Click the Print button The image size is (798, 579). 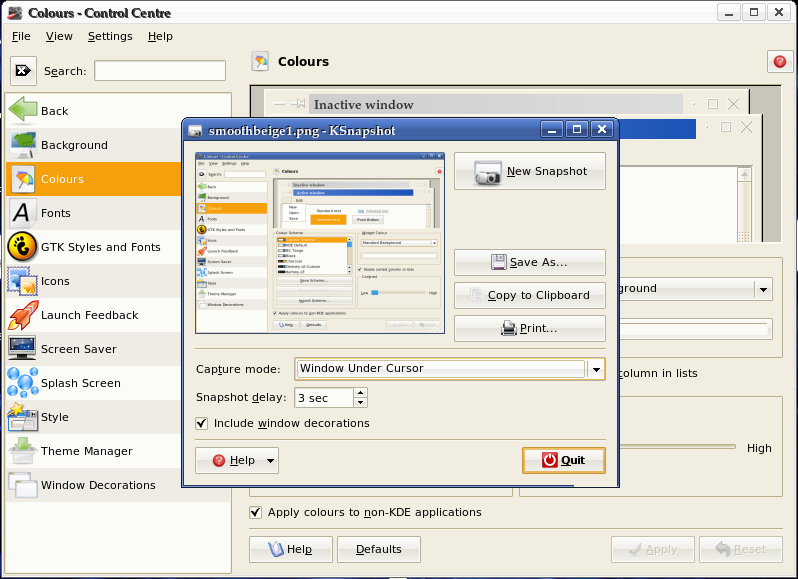click(530, 328)
